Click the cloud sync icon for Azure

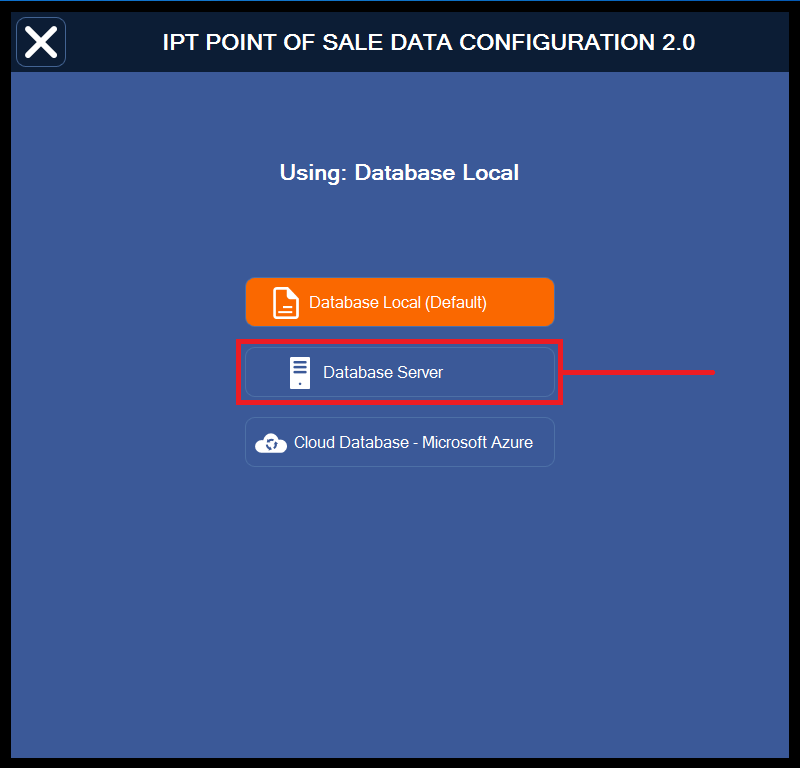(270, 443)
